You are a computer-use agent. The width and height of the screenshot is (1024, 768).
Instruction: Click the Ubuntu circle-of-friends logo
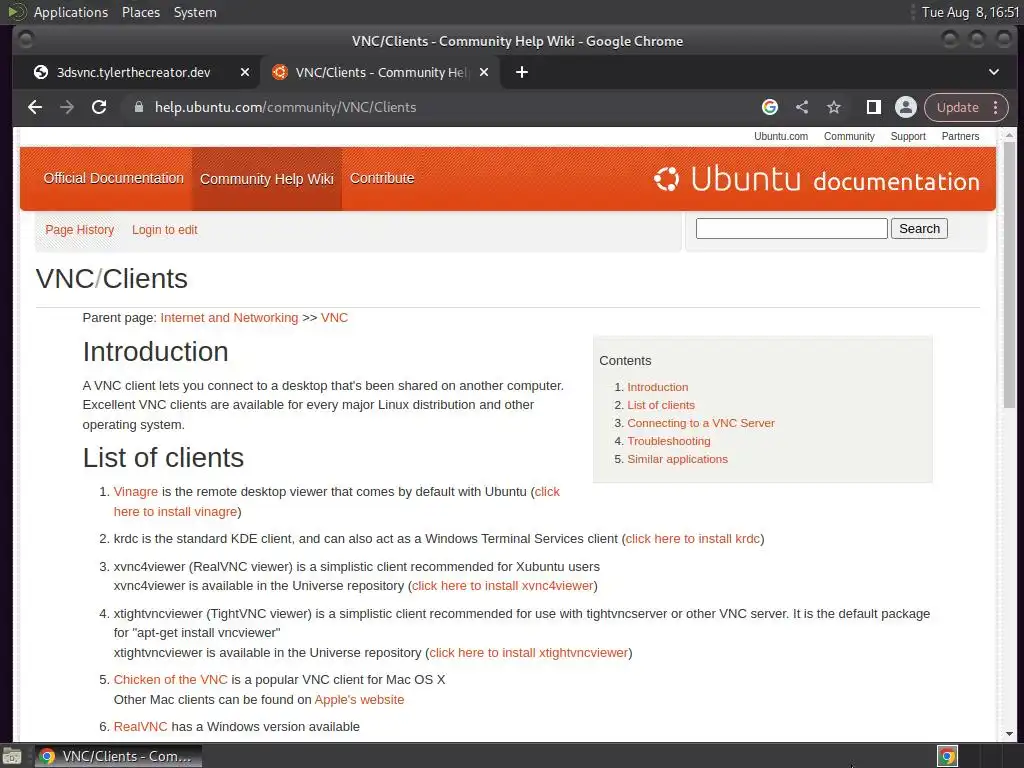[x=667, y=179]
